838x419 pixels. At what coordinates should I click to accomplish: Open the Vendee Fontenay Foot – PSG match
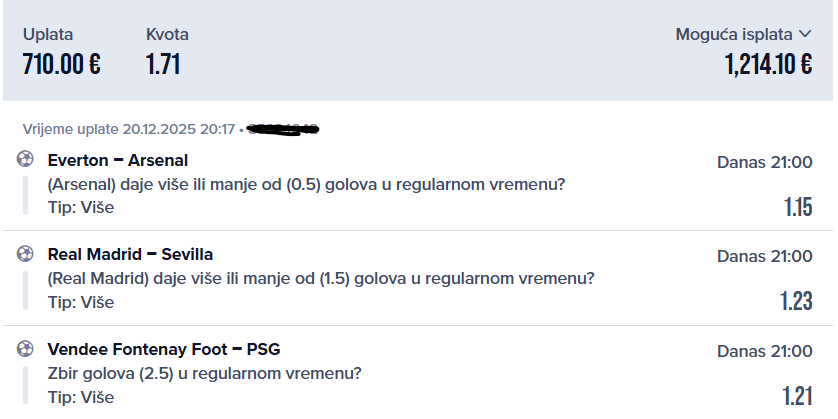[x=164, y=349]
